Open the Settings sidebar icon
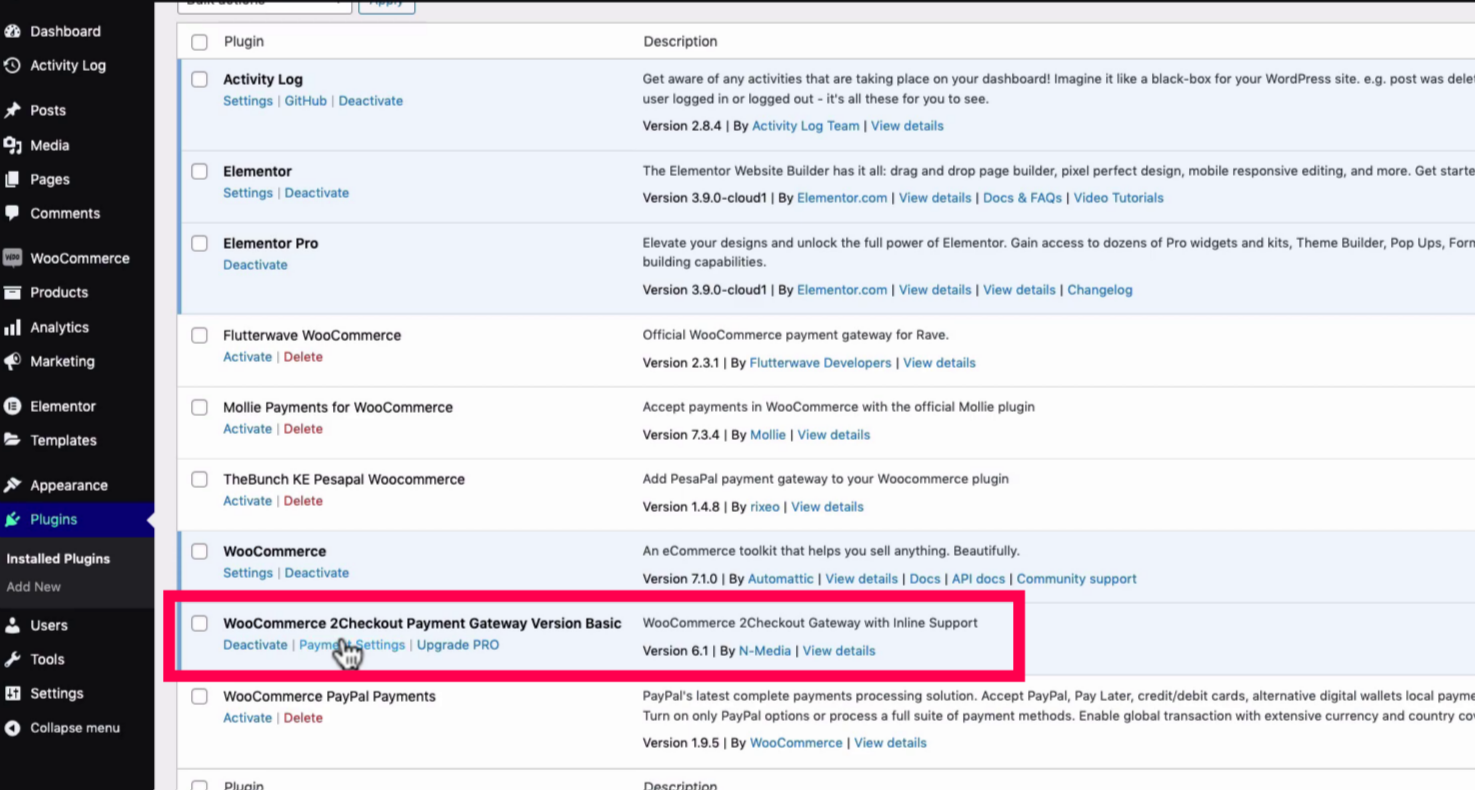The image size is (1475, 790). (x=13, y=694)
